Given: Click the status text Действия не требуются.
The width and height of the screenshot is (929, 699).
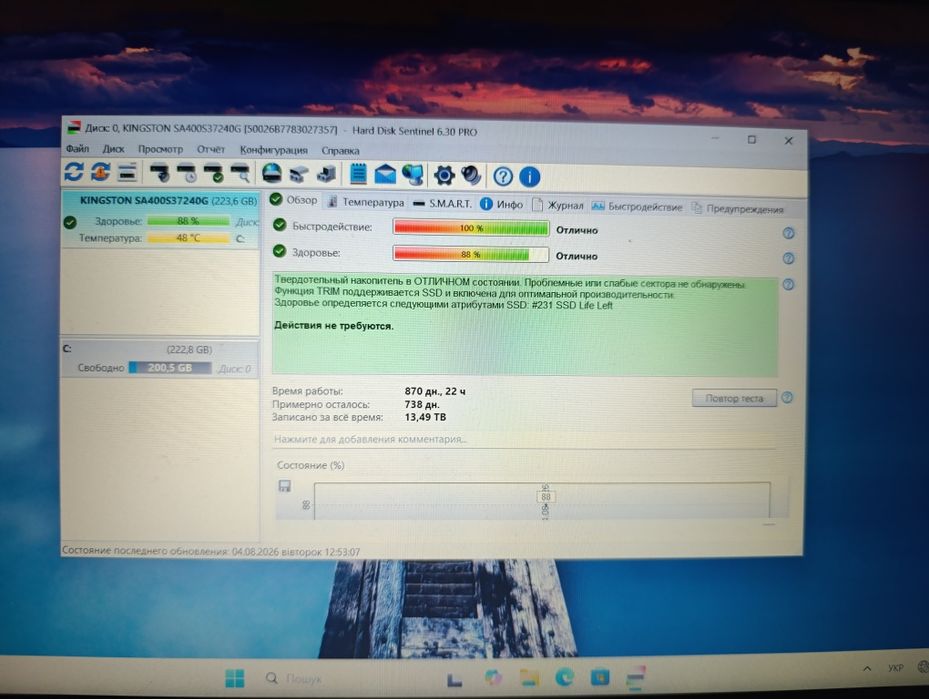Looking at the screenshot, I should pos(334,325).
